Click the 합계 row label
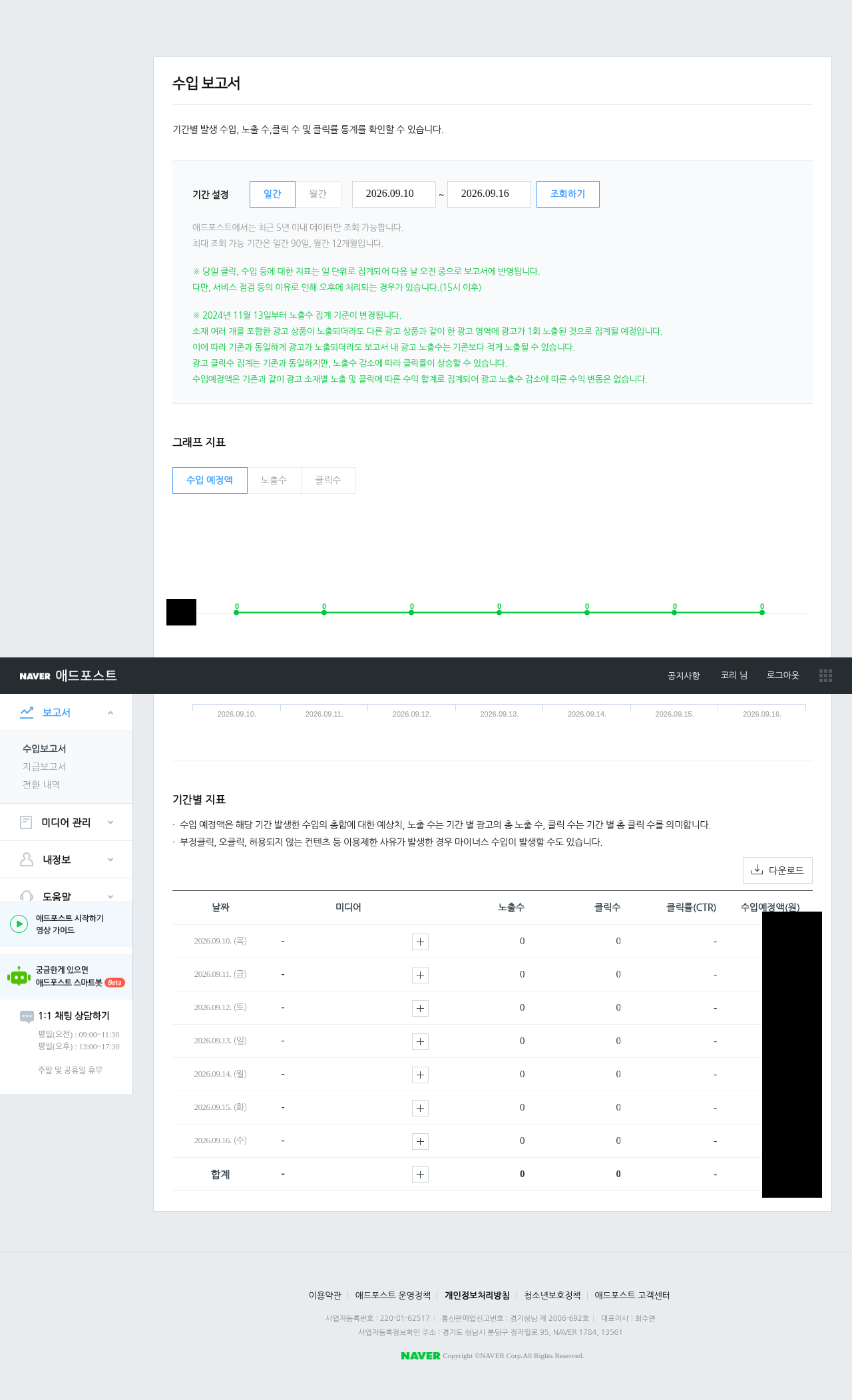852x1400 pixels. coord(220,1174)
